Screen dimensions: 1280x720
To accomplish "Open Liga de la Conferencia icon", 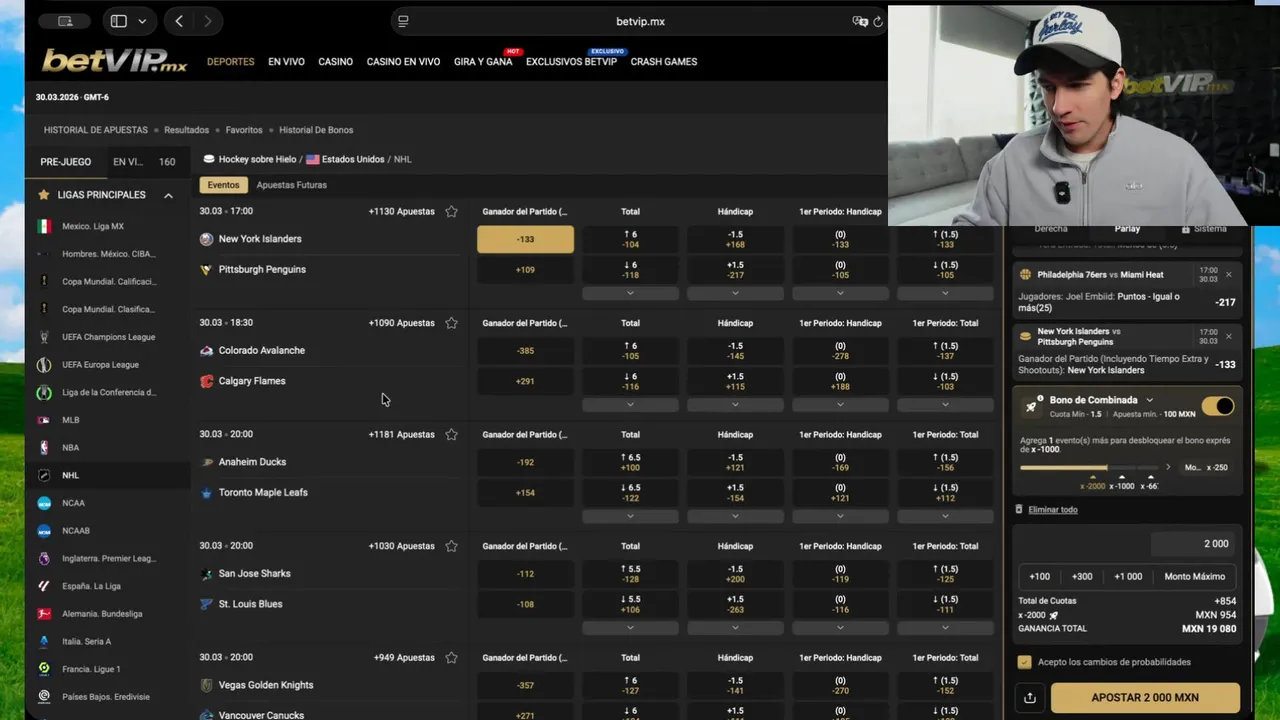I will [x=44, y=393].
